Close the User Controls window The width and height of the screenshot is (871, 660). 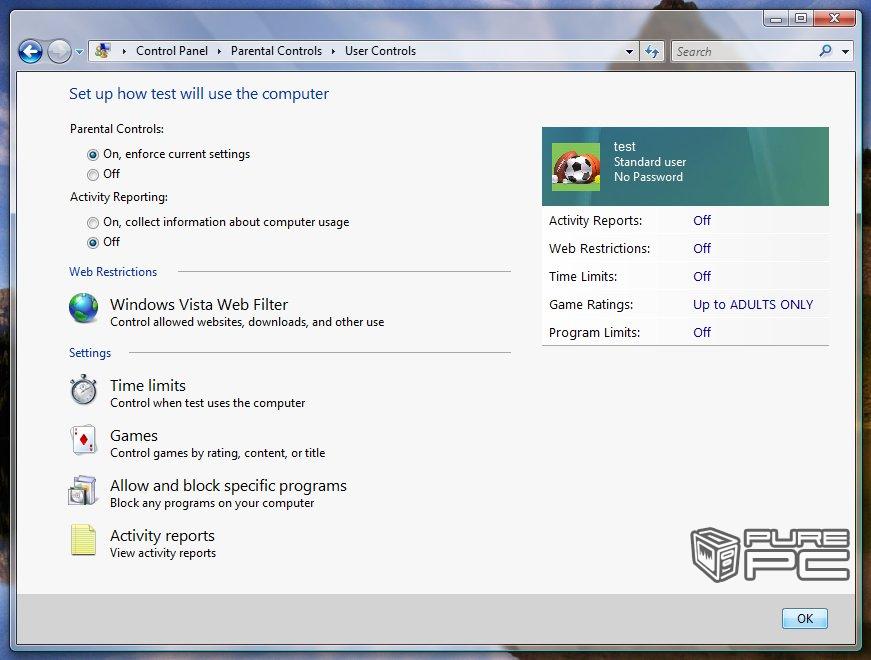point(834,18)
